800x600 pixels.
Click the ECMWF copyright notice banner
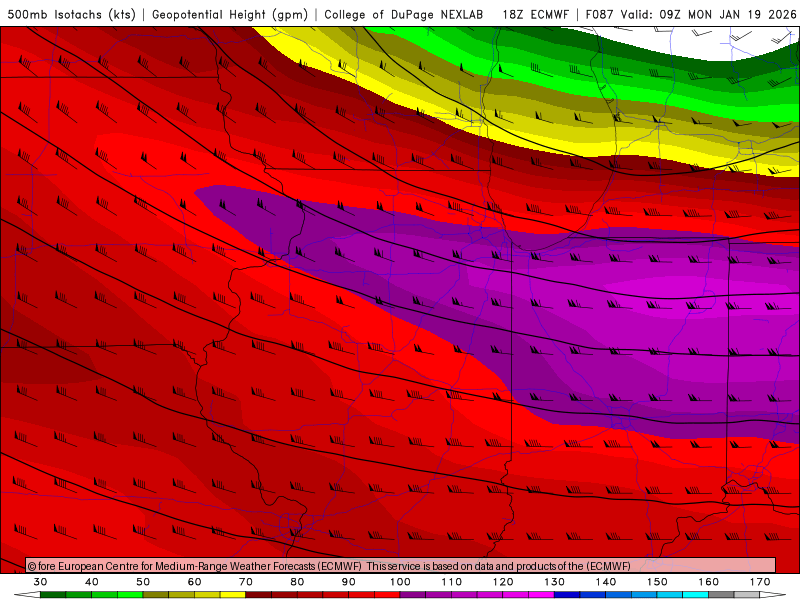click(401, 566)
